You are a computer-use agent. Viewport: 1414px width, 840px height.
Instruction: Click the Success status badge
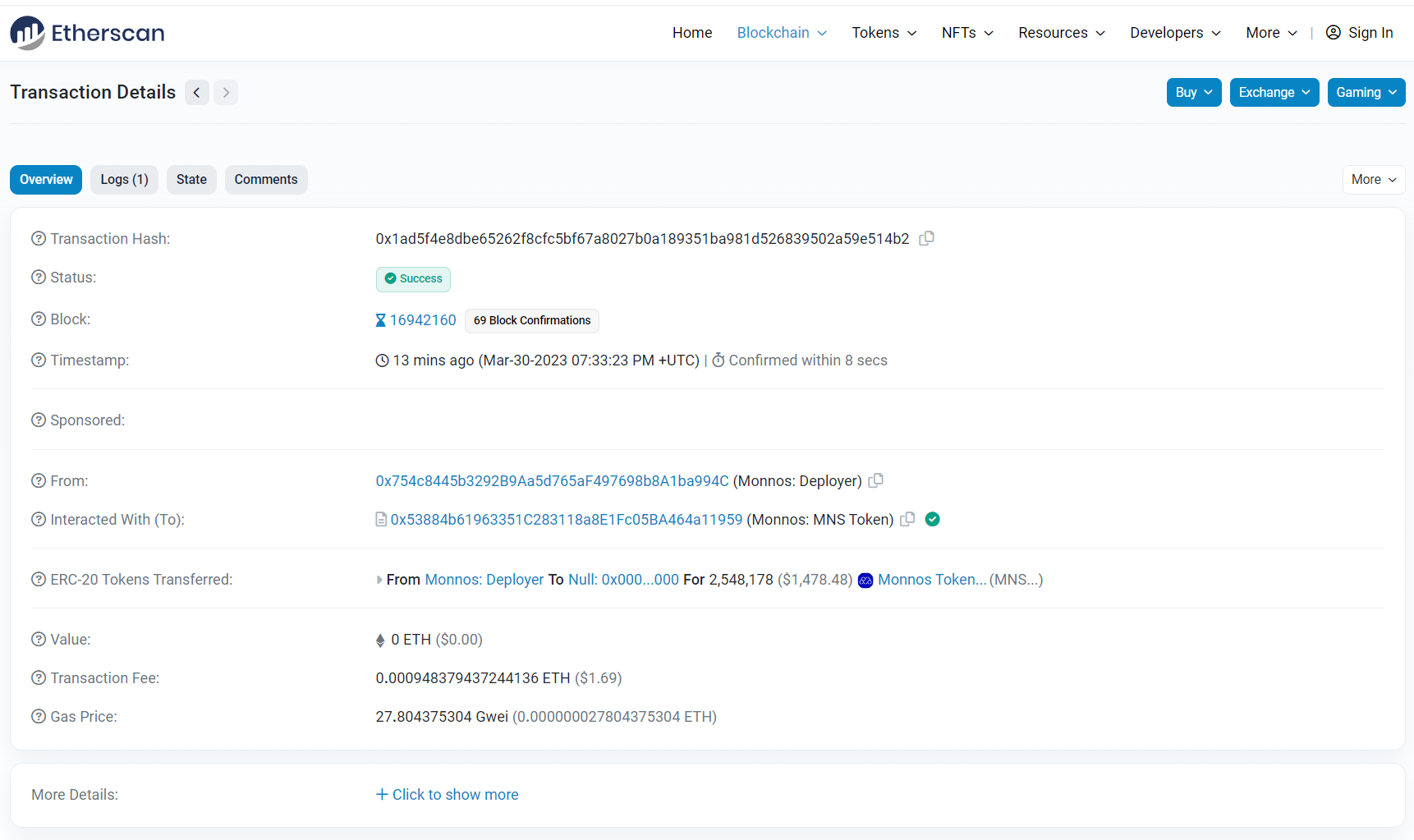[x=413, y=279]
